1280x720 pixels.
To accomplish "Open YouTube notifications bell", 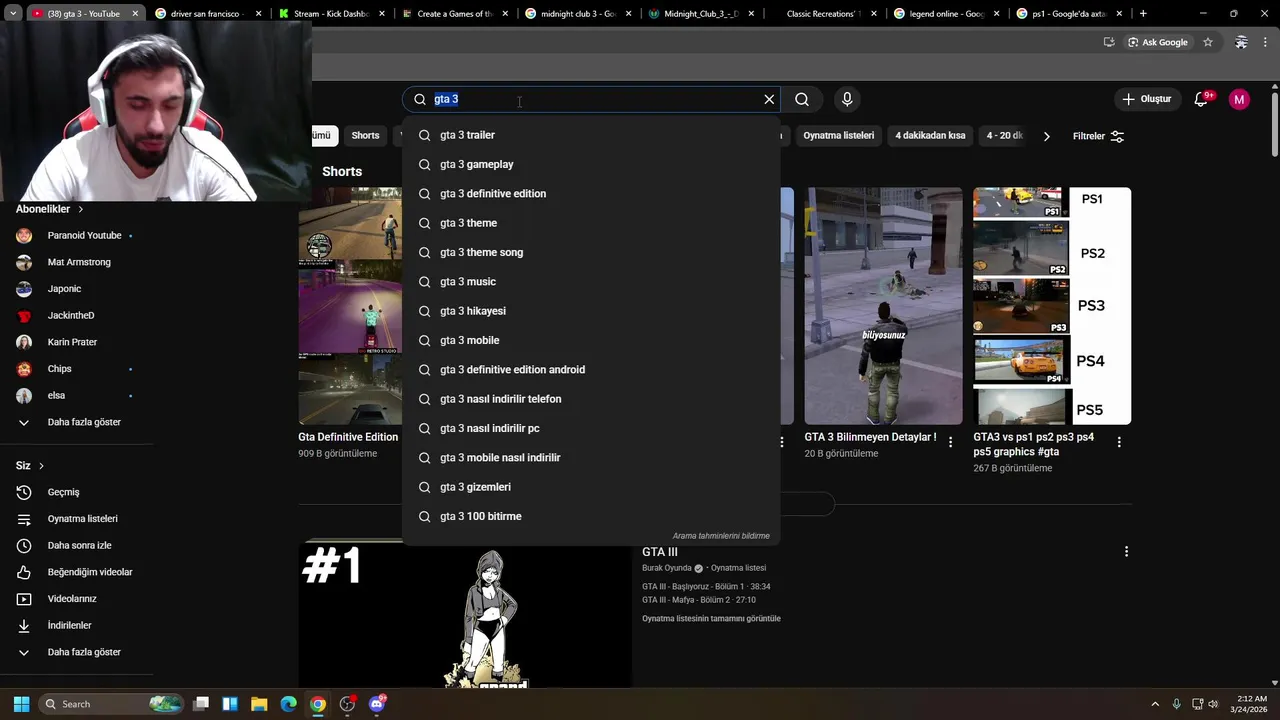I will (1202, 99).
